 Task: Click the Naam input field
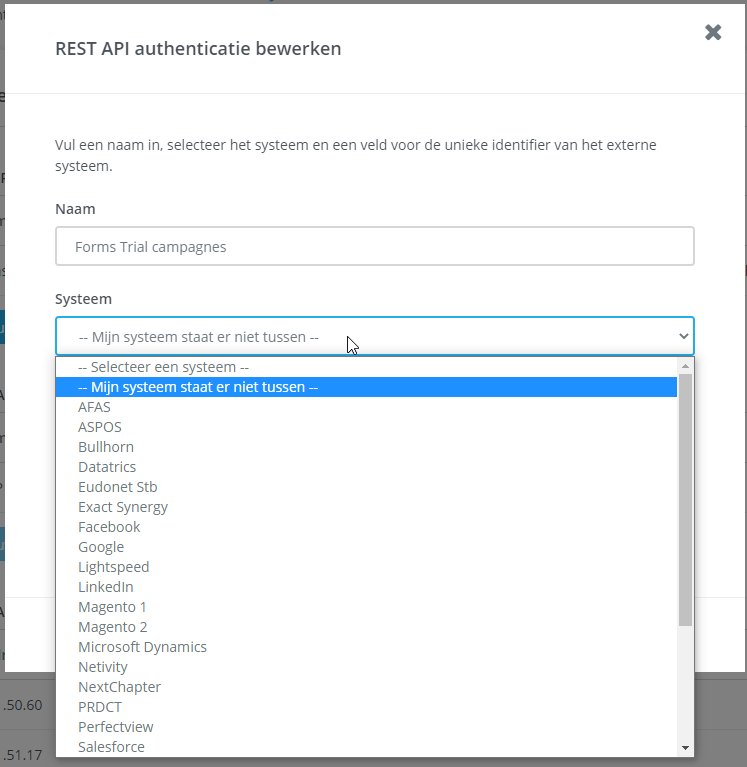374,246
